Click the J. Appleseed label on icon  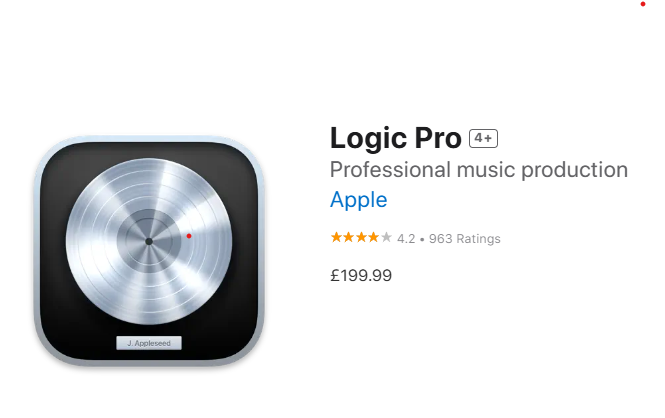click(149, 343)
